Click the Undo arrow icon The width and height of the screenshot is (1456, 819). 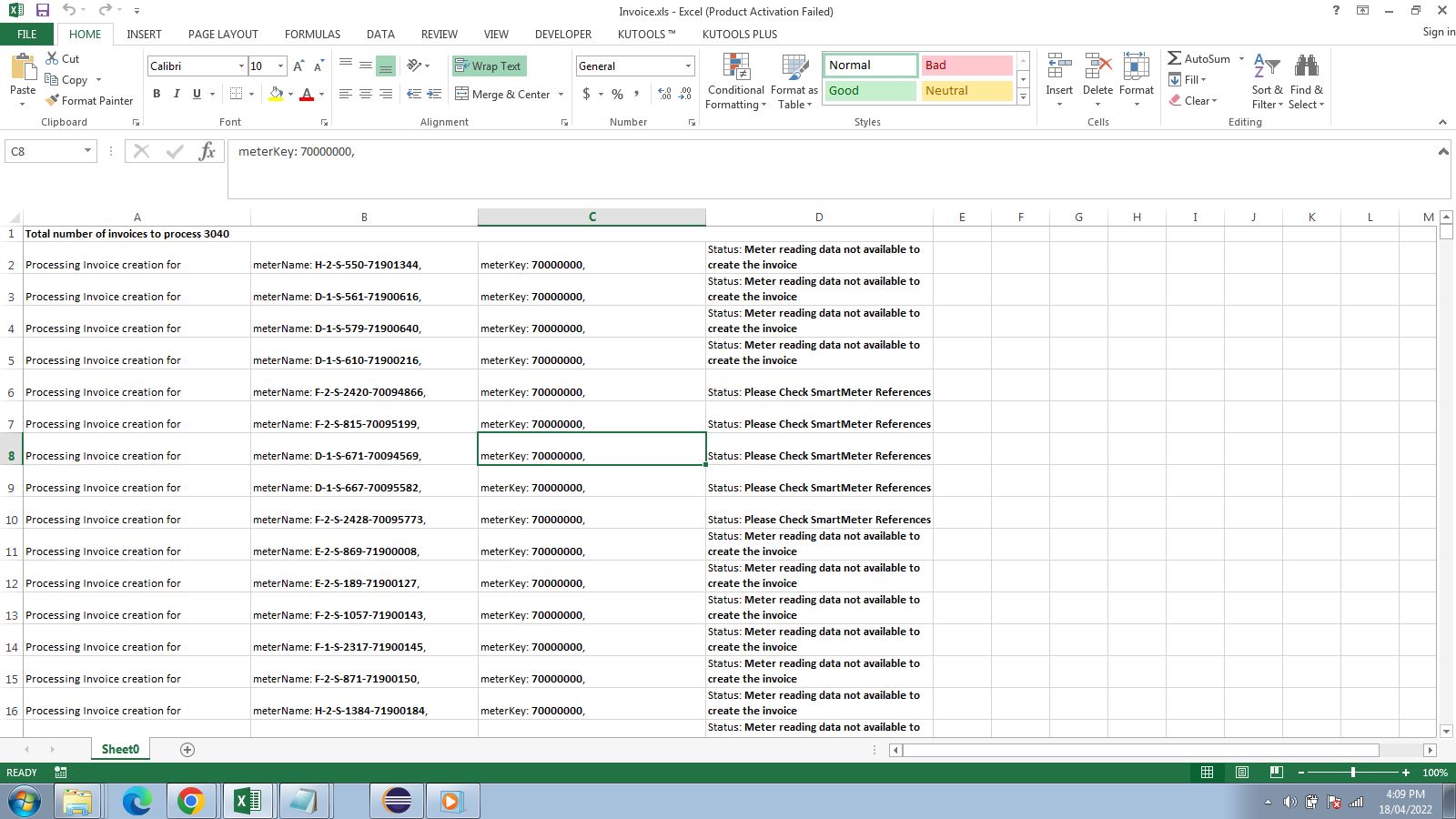(x=69, y=11)
